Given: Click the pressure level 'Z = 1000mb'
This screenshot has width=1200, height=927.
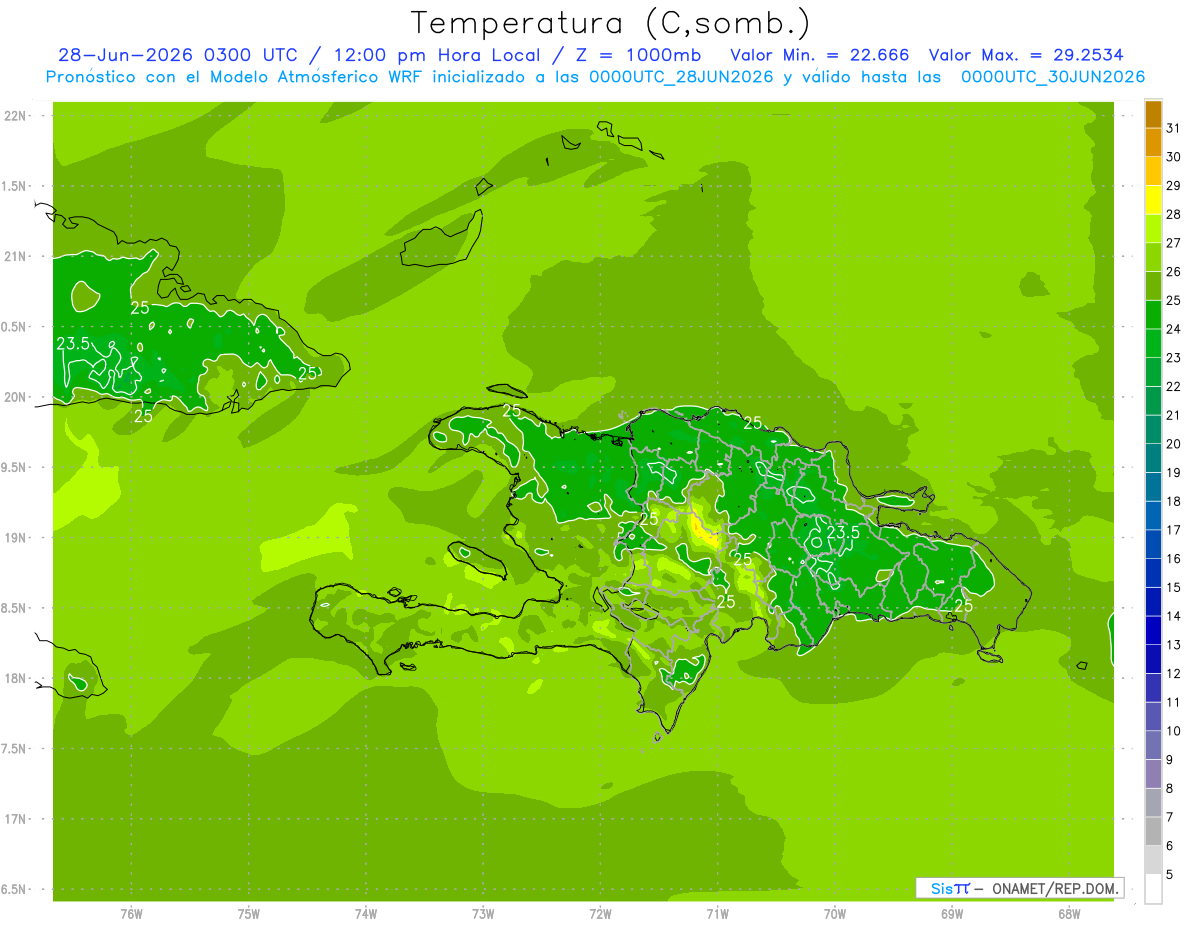Looking at the screenshot, I should (638, 55).
